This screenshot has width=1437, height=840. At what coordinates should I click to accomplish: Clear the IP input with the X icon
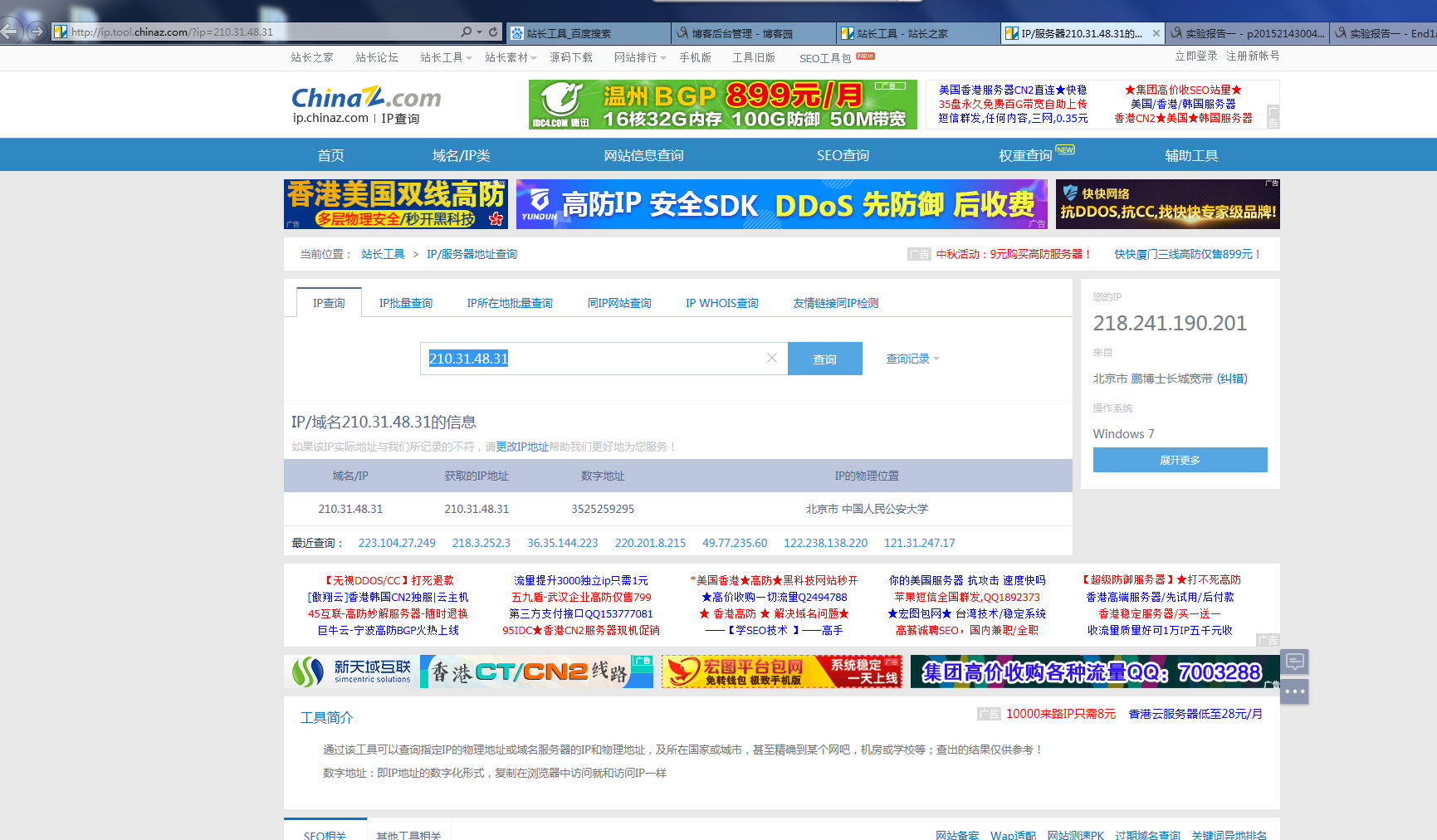click(772, 358)
